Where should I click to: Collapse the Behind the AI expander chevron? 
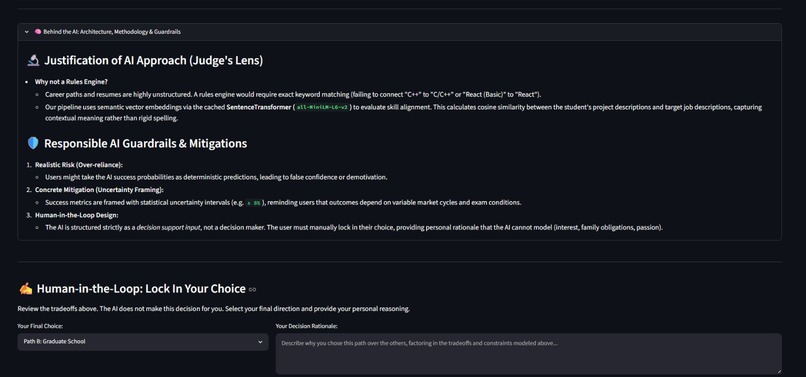tap(27, 32)
